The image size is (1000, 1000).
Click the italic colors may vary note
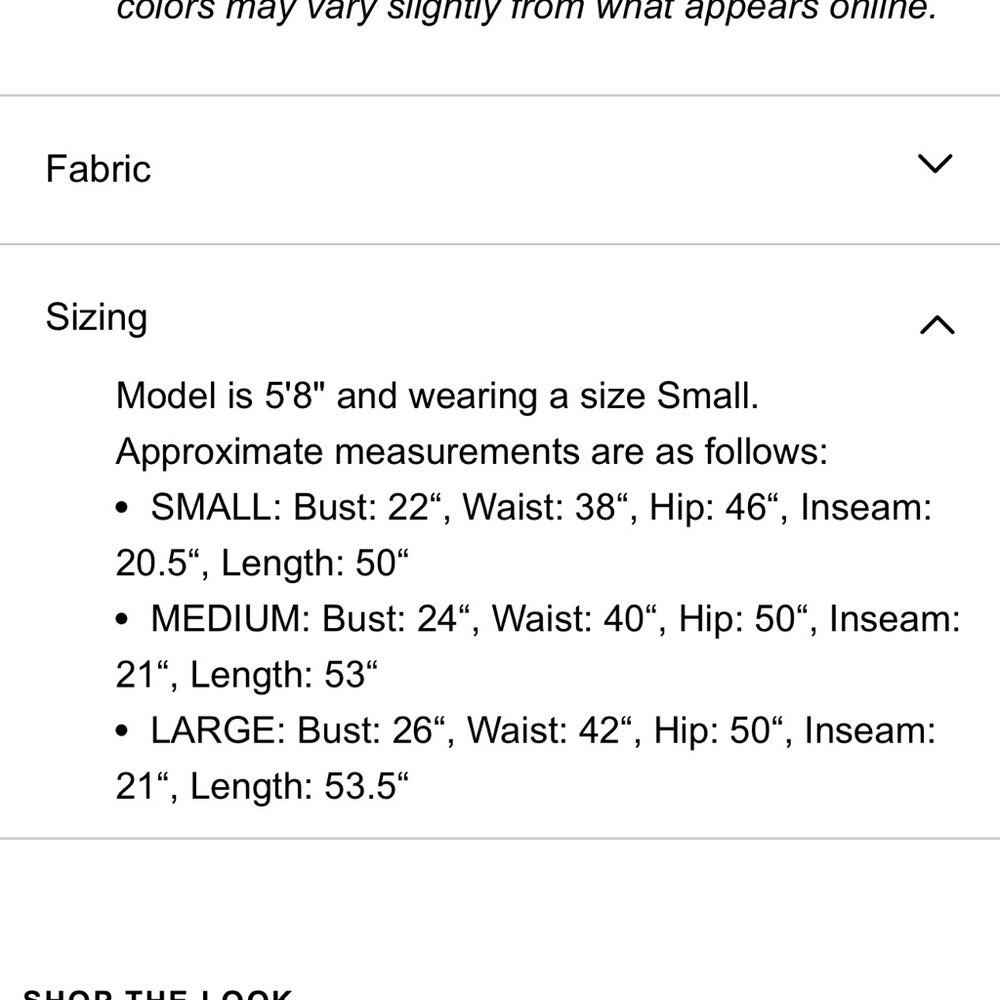click(527, 10)
